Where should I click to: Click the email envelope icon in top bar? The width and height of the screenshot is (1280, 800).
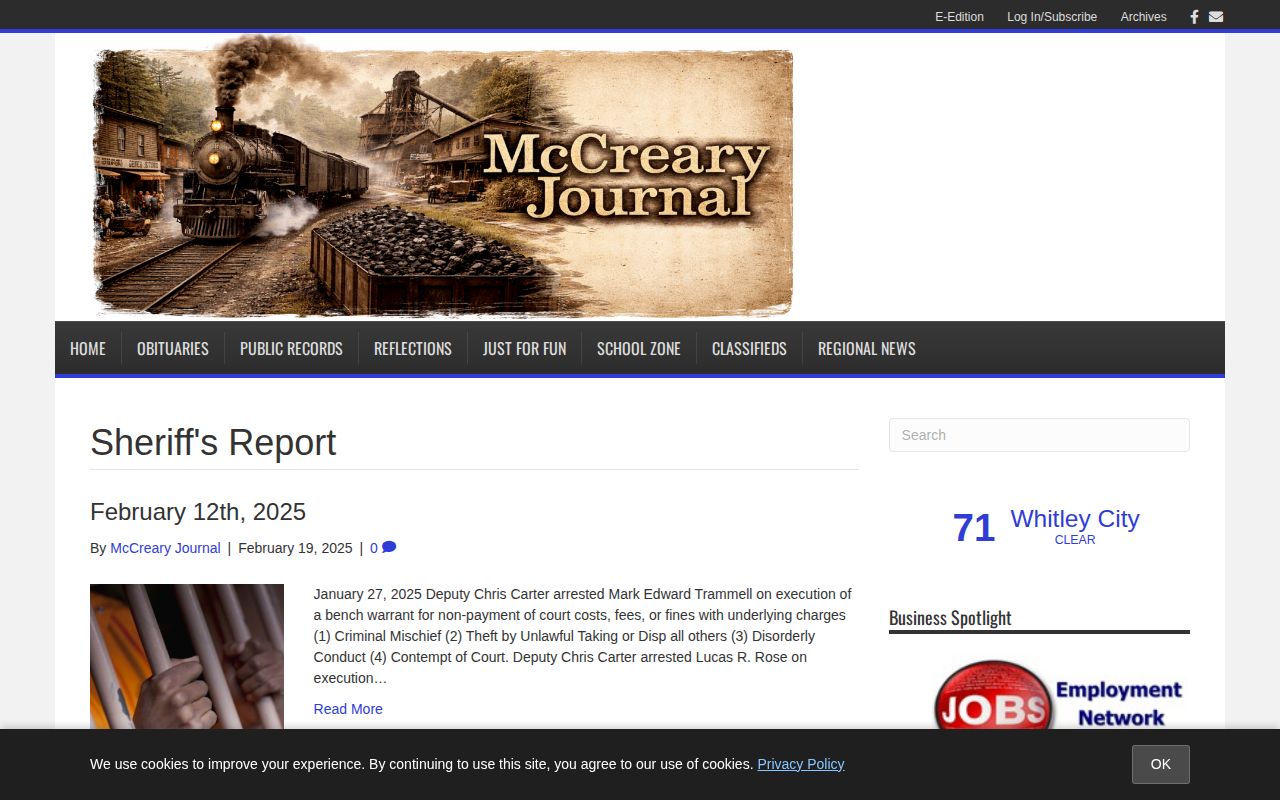coord(1216,17)
